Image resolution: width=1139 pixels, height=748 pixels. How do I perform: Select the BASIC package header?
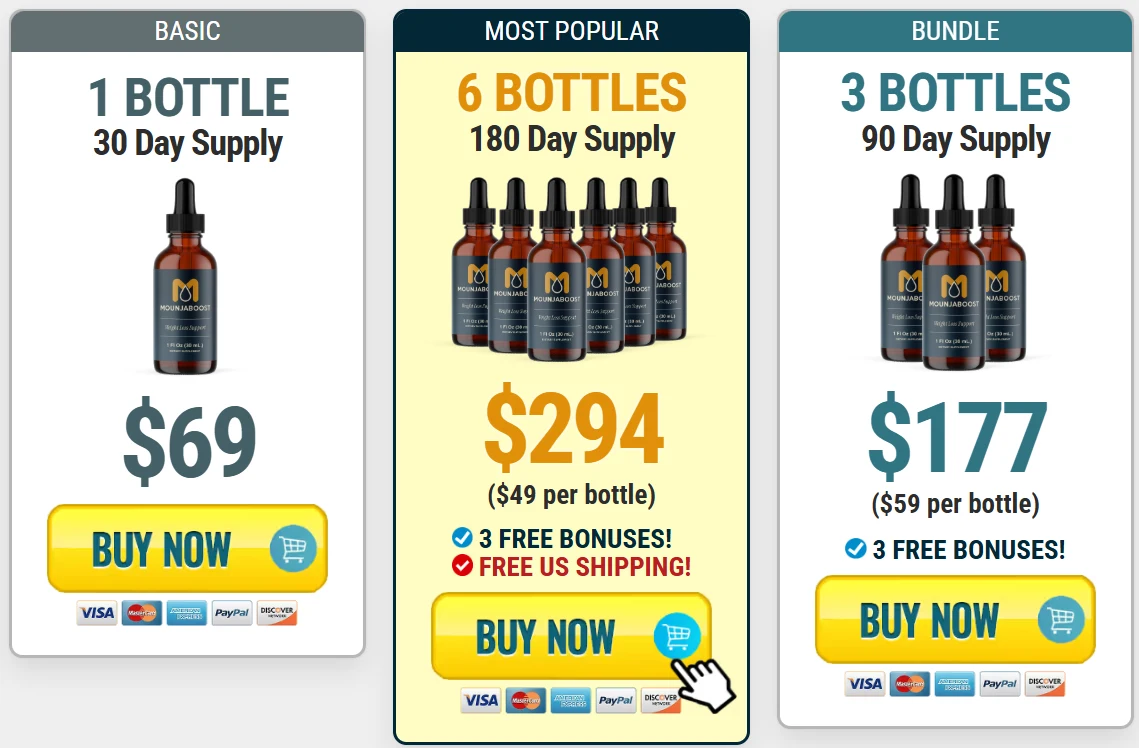pyautogui.click(x=187, y=31)
